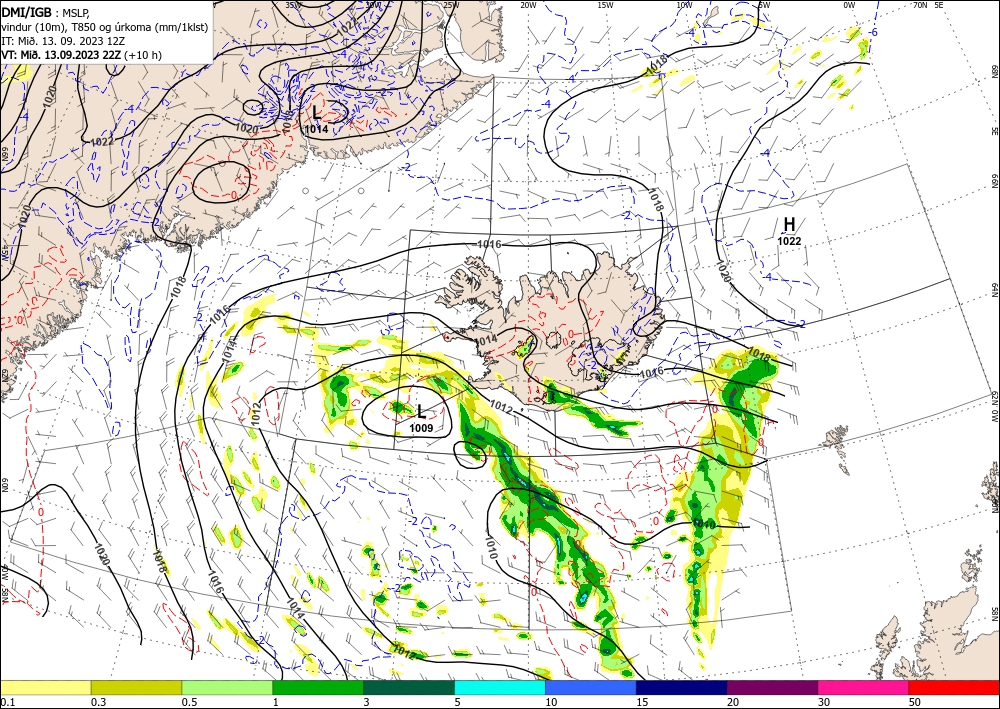1000x709 pixels.
Task: Click the H high-pressure marker labeled 1022
Action: (789, 224)
